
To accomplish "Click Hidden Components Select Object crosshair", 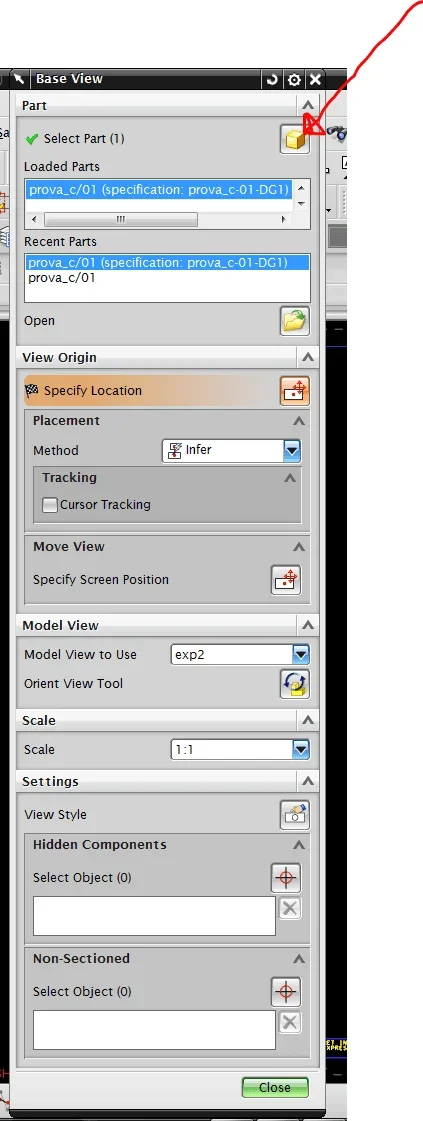I will [x=286, y=878].
